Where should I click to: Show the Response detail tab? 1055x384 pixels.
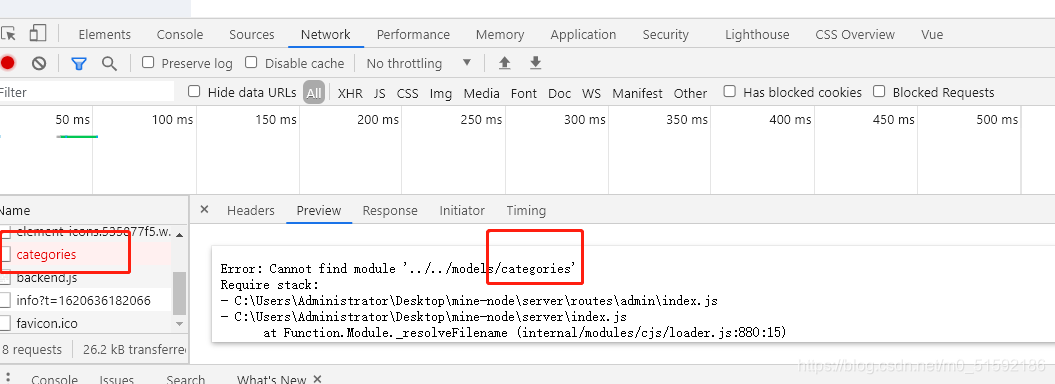click(x=390, y=210)
